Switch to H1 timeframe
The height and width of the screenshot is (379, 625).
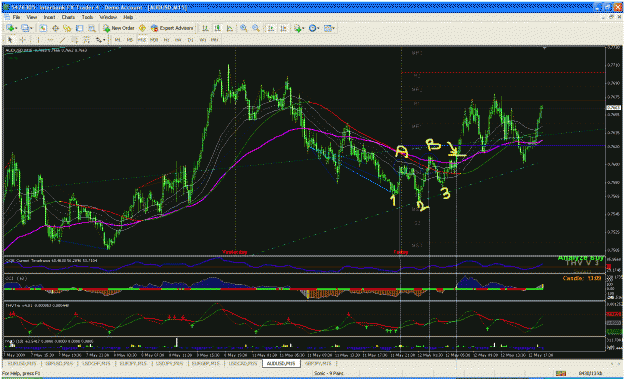166,40
